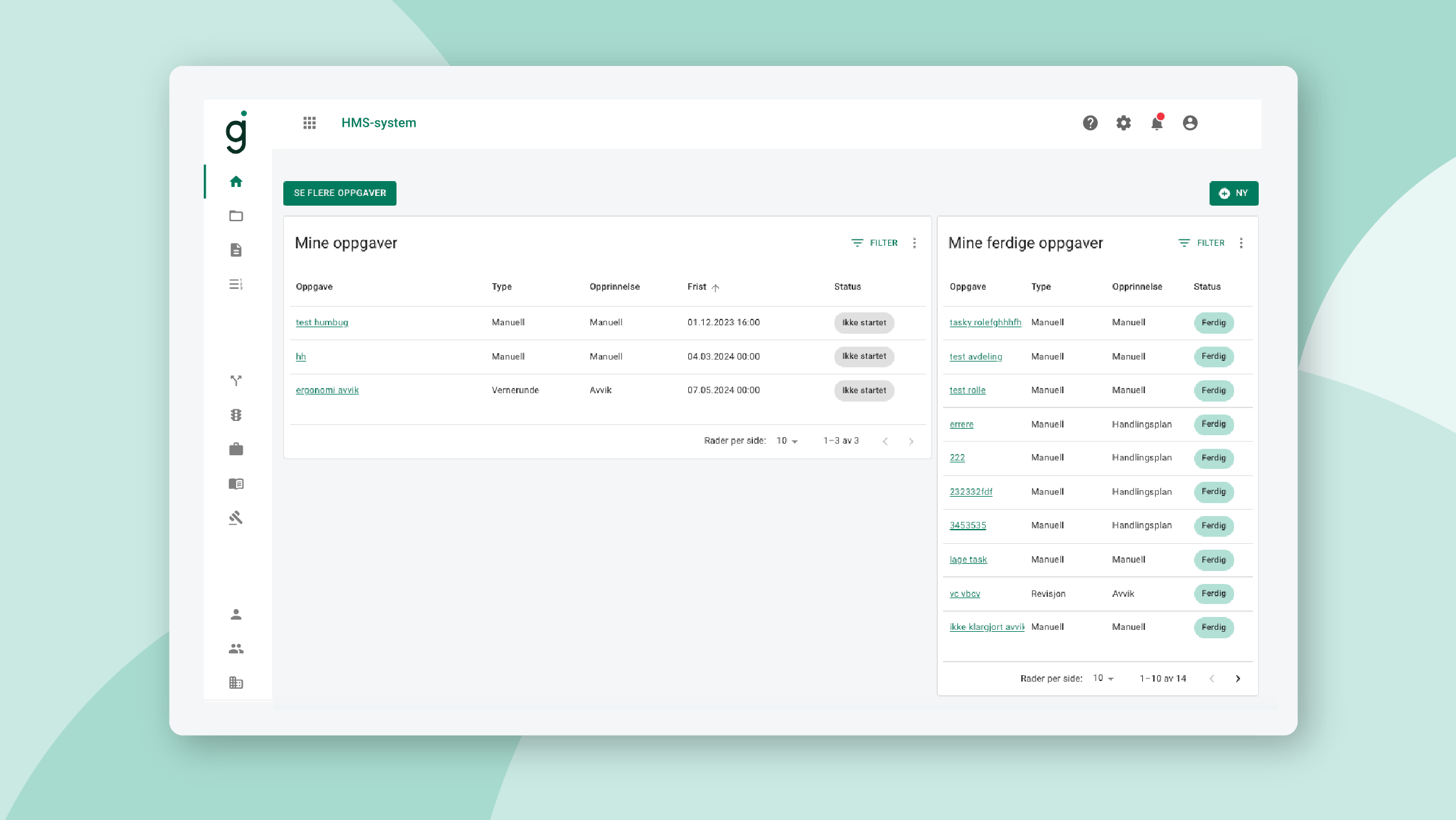Open settings via the gear icon
This screenshot has width=1456, height=820.
pos(1124,123)
